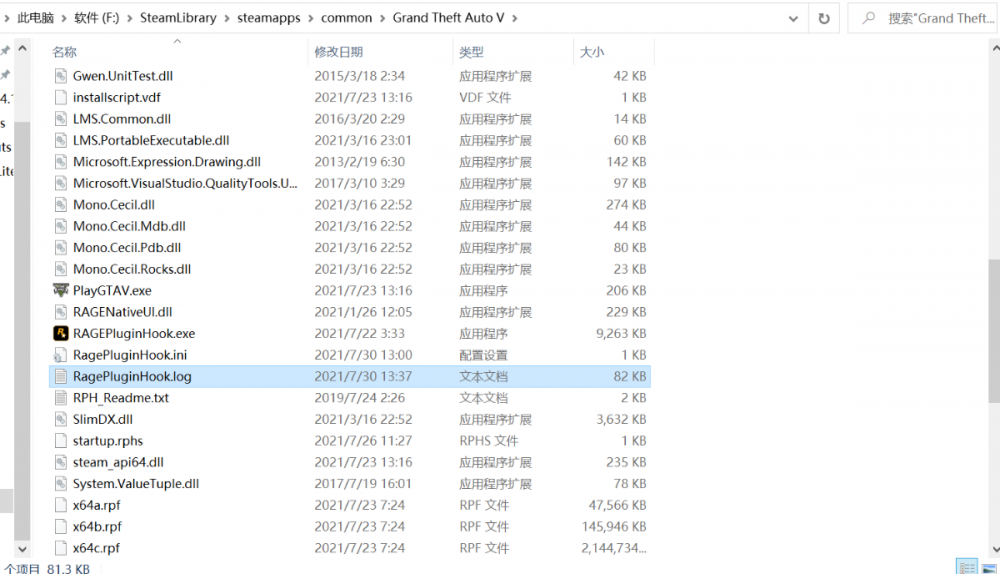Image resolution: width=1000 pixels, height=574 pixels.
Task: Click the RagePluginHook.log text document icon
Action: coord(61,376)
